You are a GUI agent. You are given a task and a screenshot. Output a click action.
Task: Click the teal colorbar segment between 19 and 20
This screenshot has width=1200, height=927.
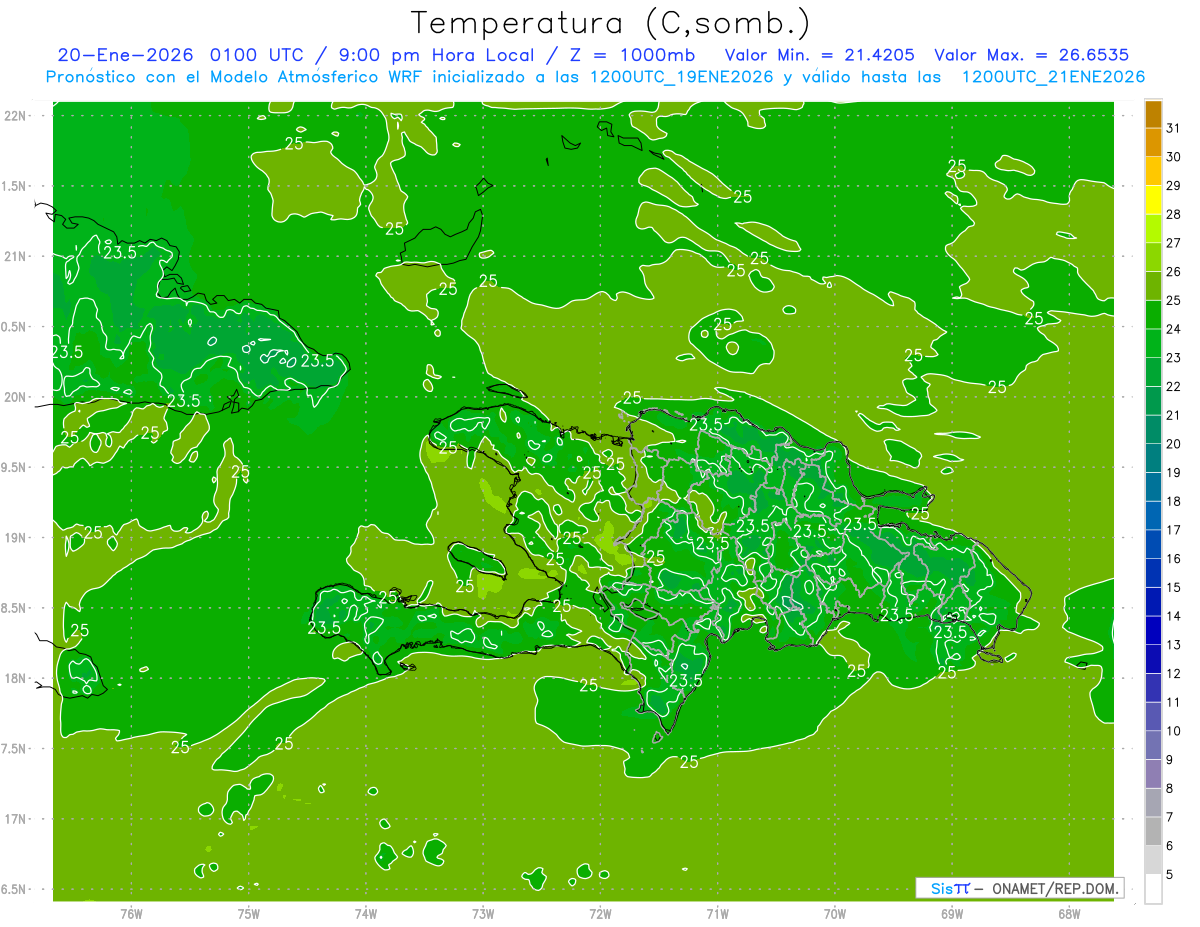tap(1153, 458)
